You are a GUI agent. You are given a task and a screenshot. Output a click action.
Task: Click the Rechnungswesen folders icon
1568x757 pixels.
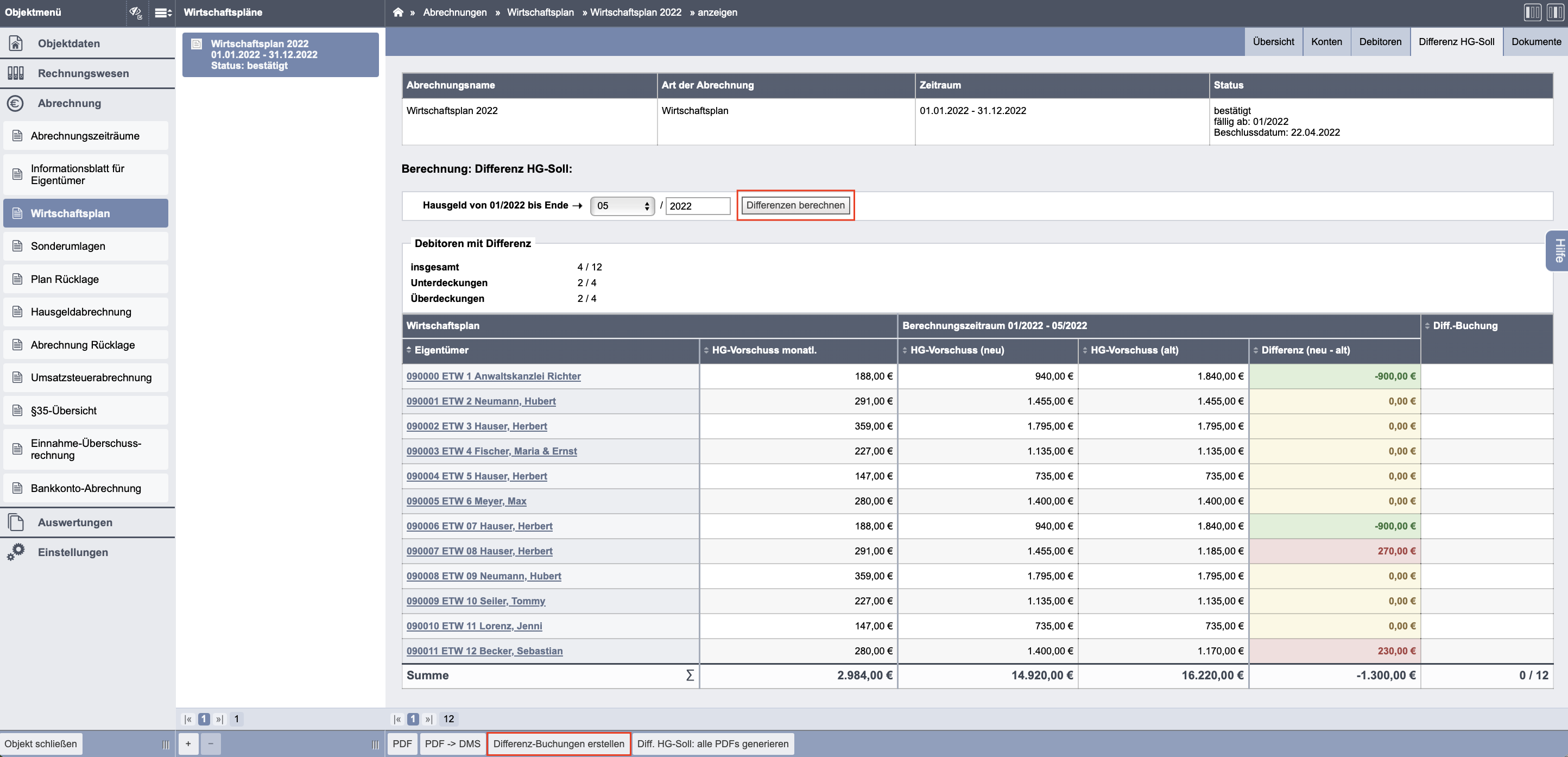pos(16,73)
